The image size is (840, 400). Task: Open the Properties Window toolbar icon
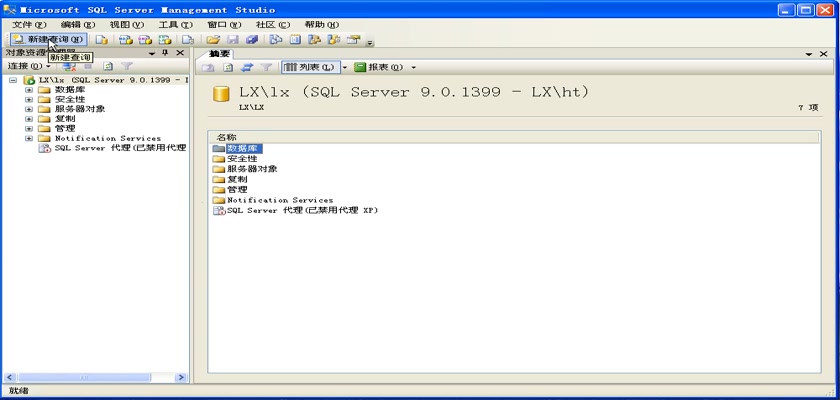[353, 40]
